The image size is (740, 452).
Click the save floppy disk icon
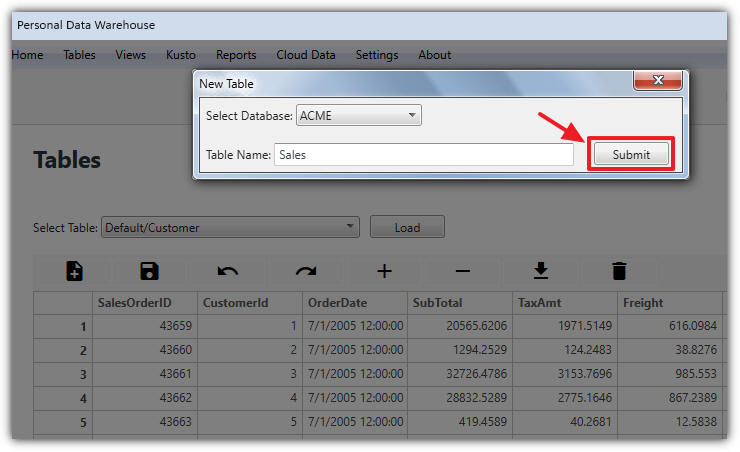(149, 271)
